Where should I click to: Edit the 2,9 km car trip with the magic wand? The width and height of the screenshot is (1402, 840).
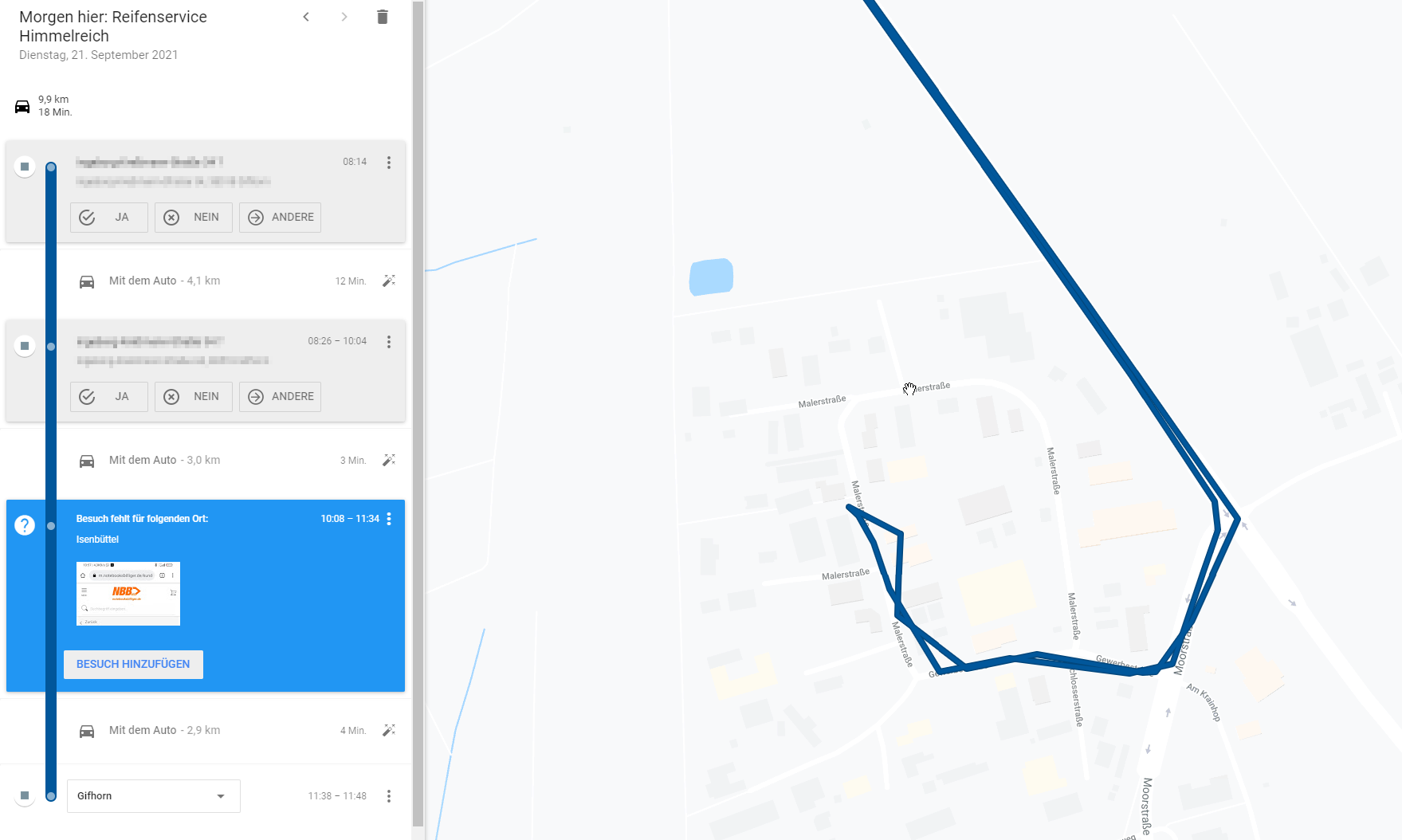pos(389,730)
